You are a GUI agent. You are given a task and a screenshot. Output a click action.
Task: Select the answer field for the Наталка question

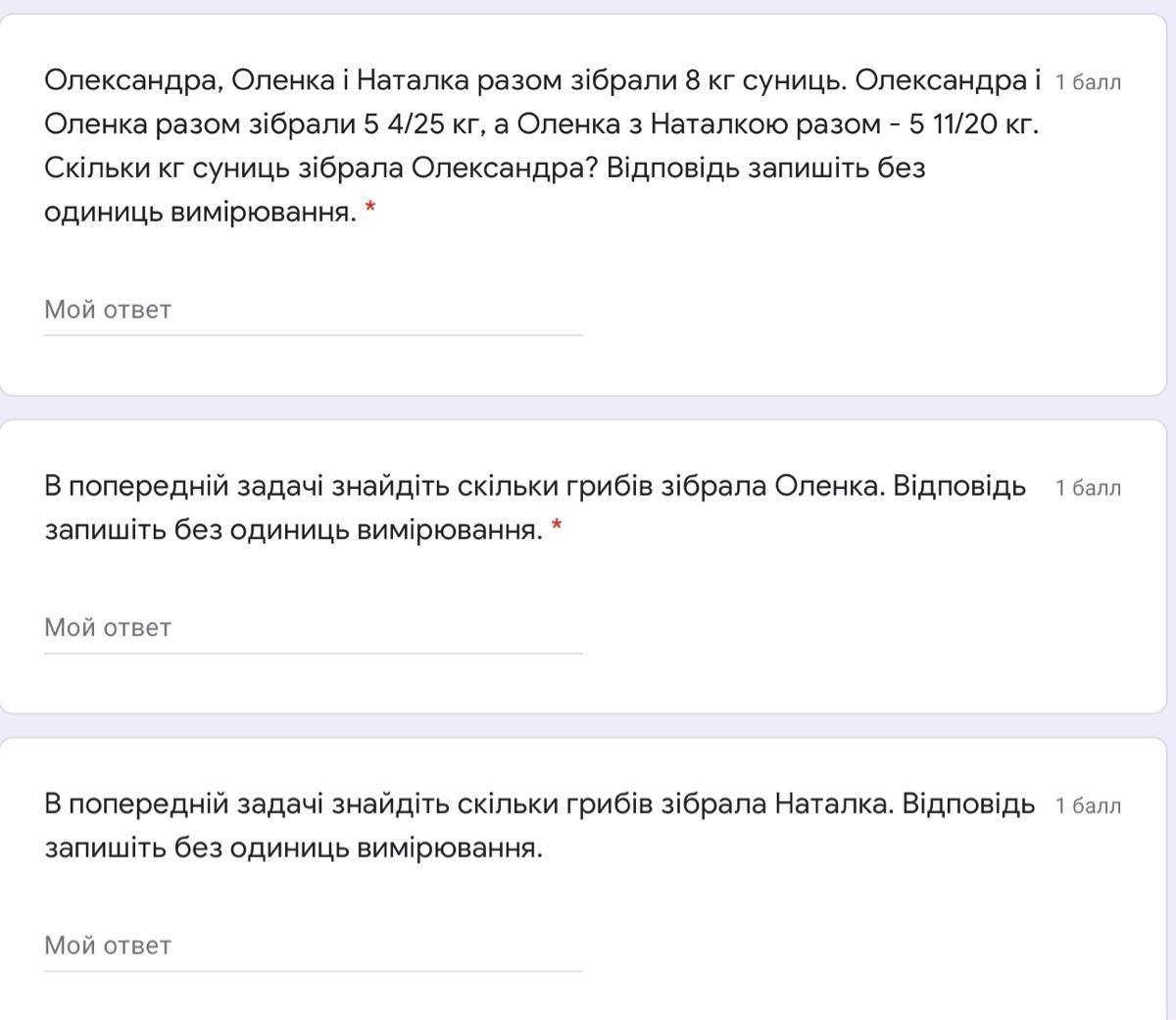pyautogui.click(x=313, y=947)
